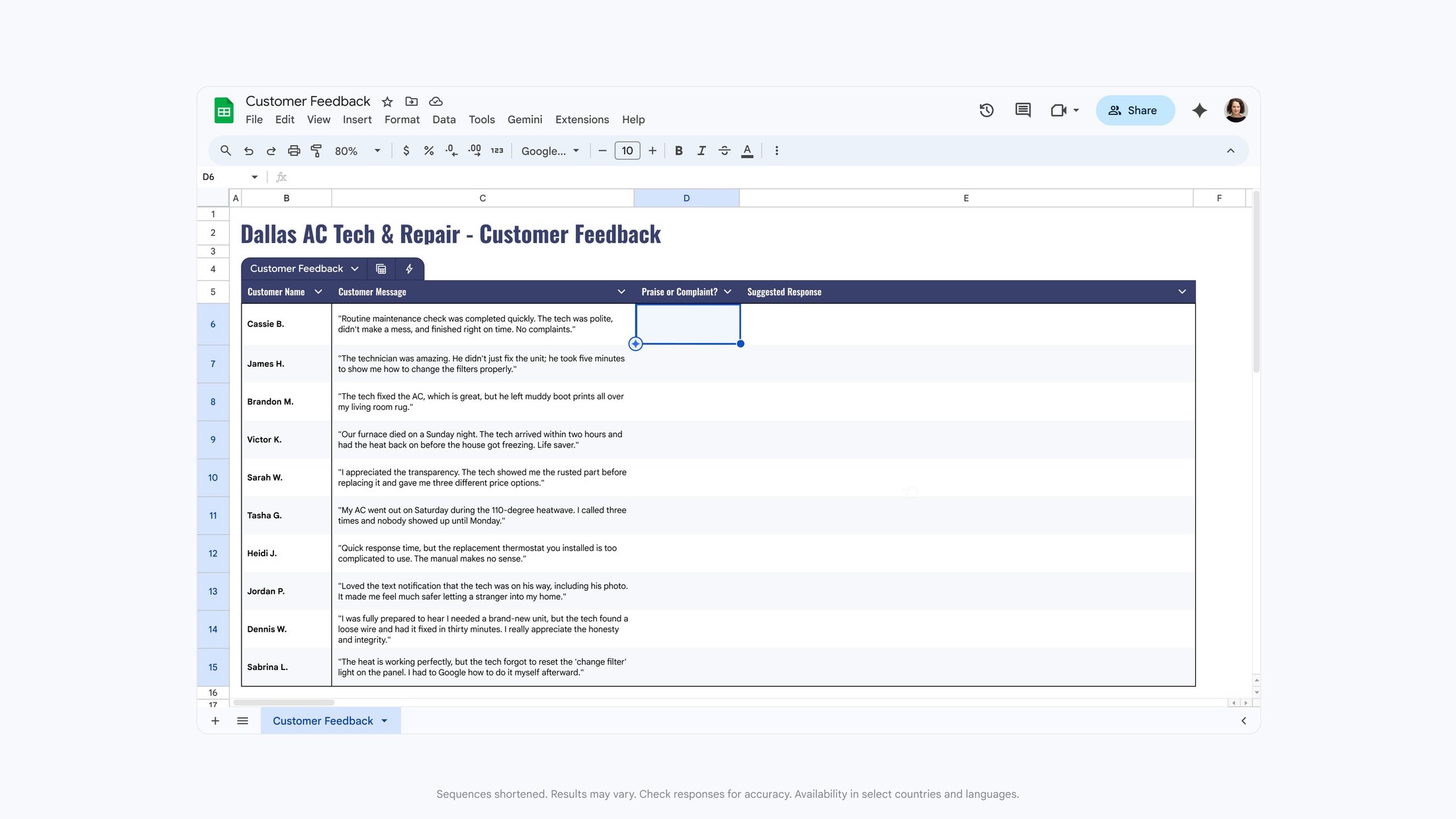Toggle strikethrough formatting
Viewport: 1456px width, 819px height.
point(724,151)
